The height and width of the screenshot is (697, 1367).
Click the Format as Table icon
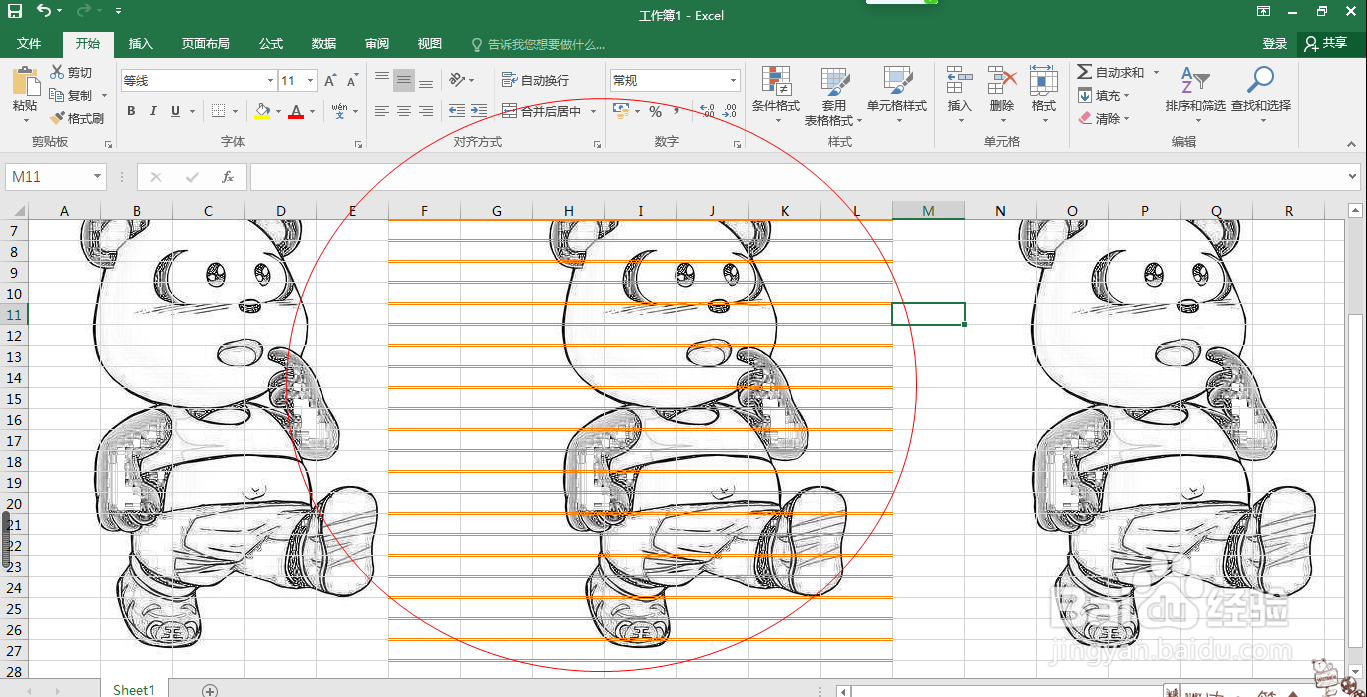[834, 82]
